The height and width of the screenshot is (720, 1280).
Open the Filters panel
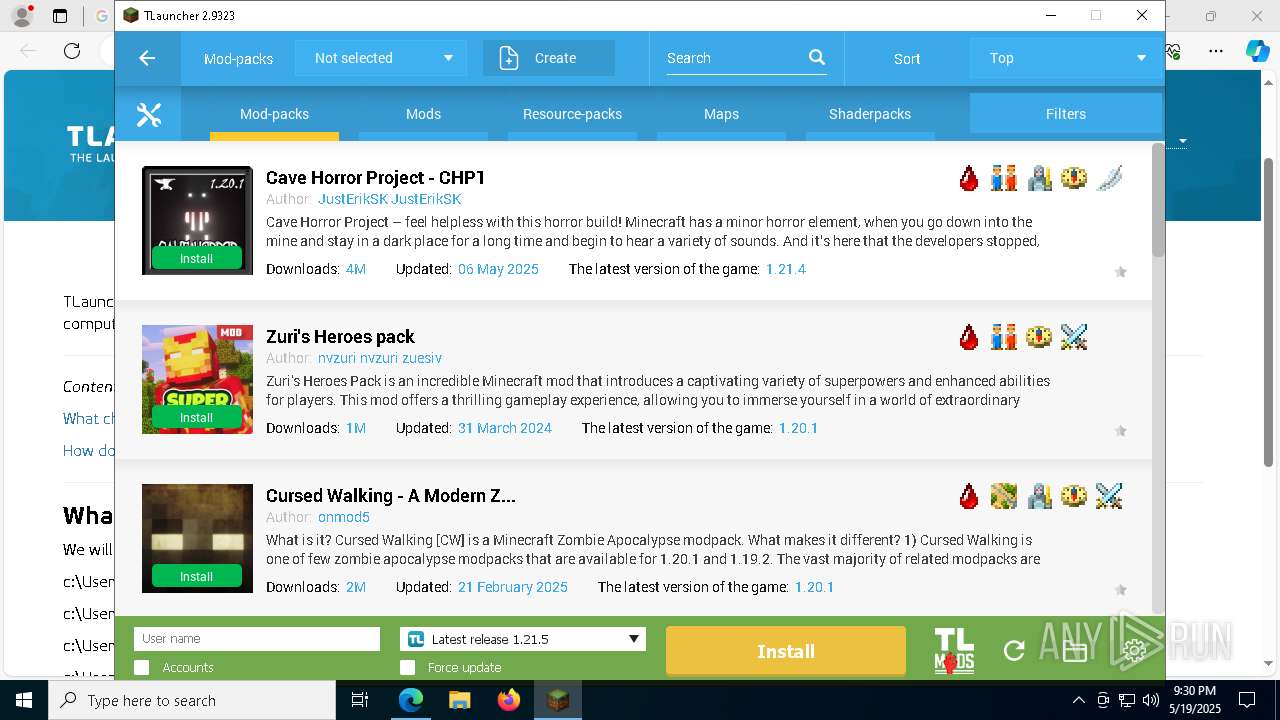[x=1066, y=114]
